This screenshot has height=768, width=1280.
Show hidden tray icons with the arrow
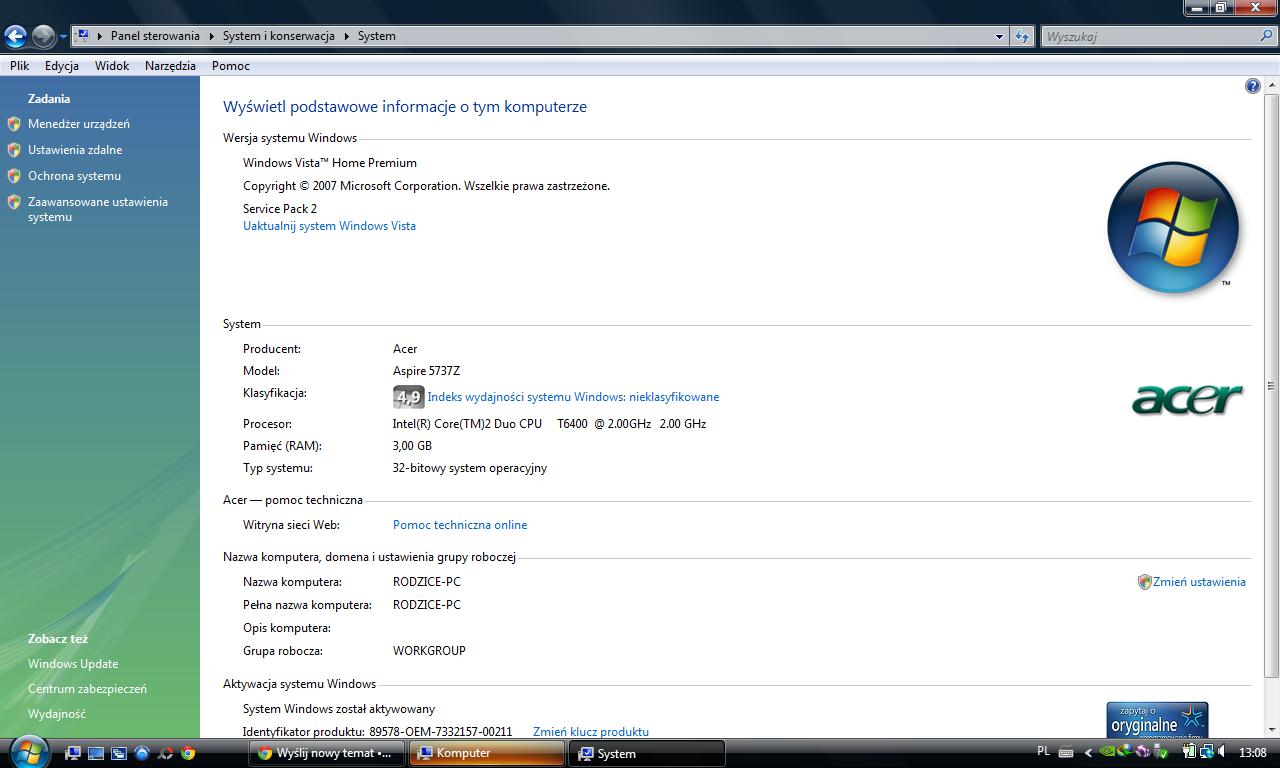(1088, 753)
